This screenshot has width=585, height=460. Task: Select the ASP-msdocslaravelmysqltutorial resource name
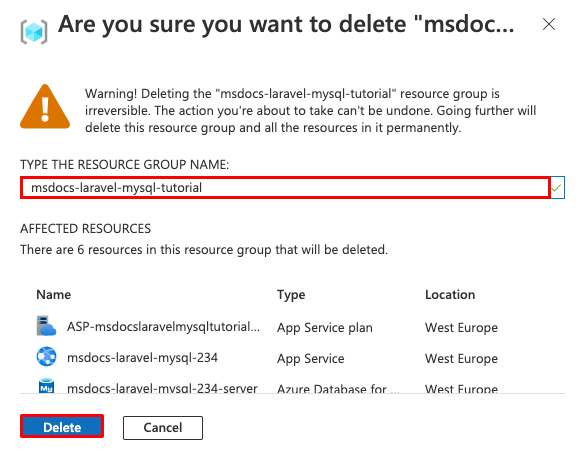[163, 327]
